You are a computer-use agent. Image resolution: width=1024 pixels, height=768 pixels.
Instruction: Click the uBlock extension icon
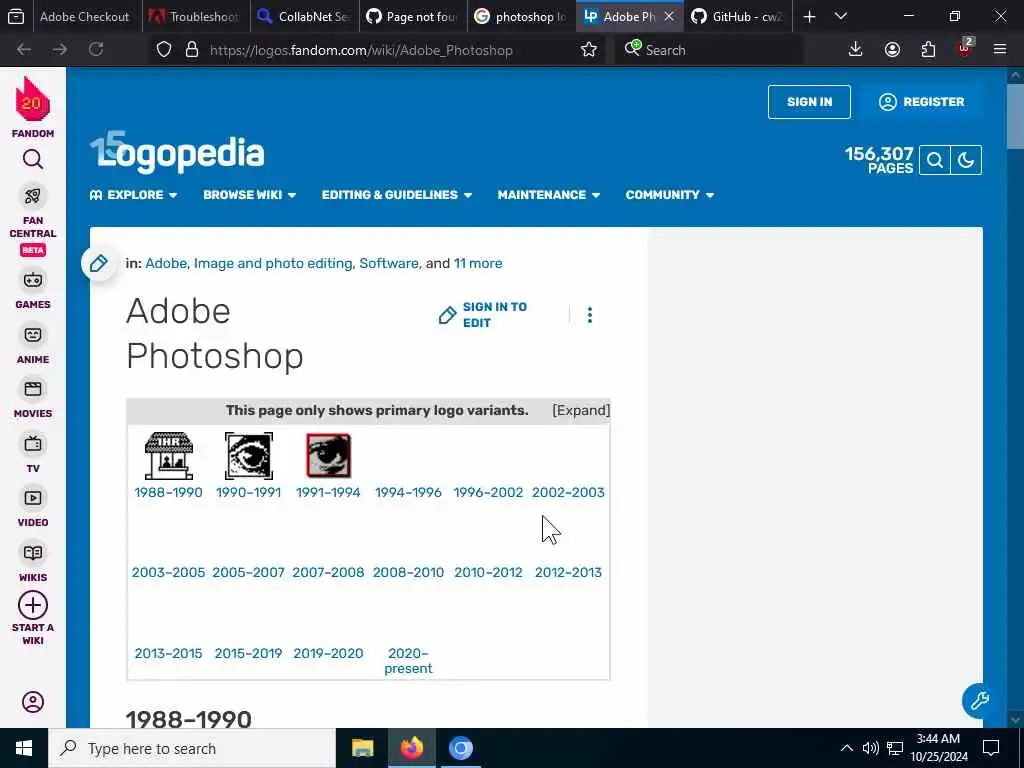click(x=965, y=50)
